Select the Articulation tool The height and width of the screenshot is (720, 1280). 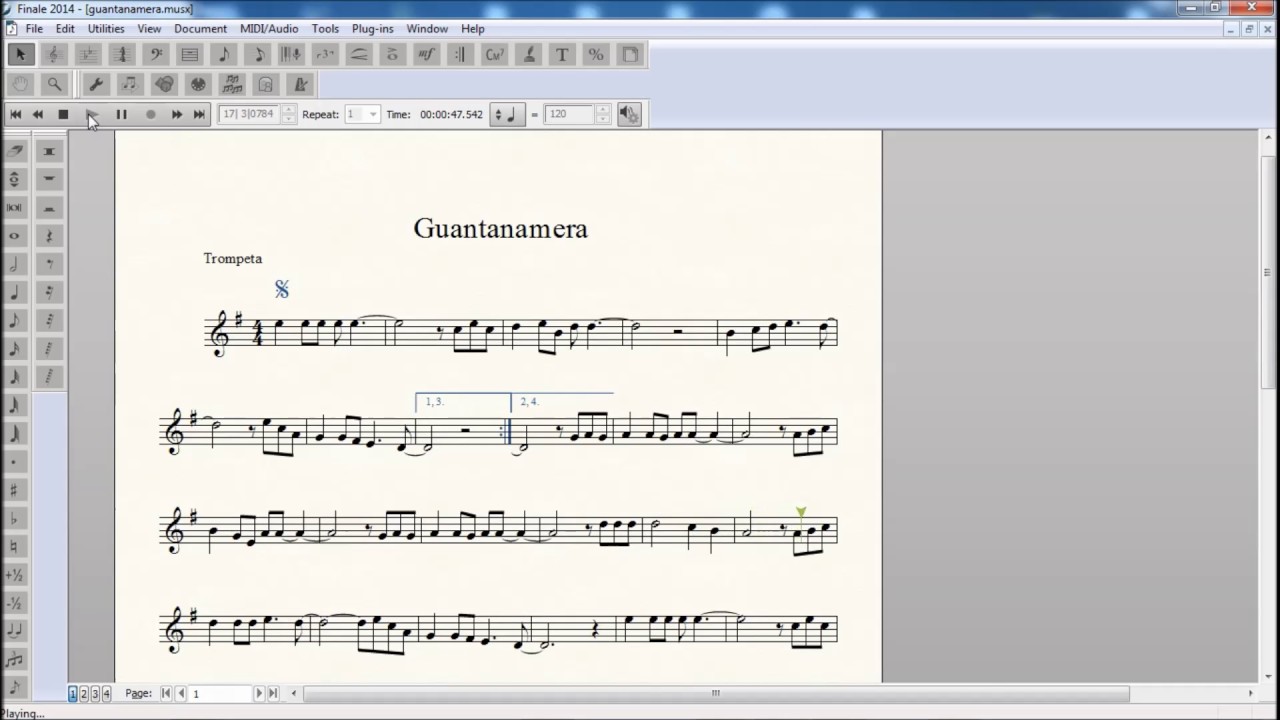coord(393,54)
